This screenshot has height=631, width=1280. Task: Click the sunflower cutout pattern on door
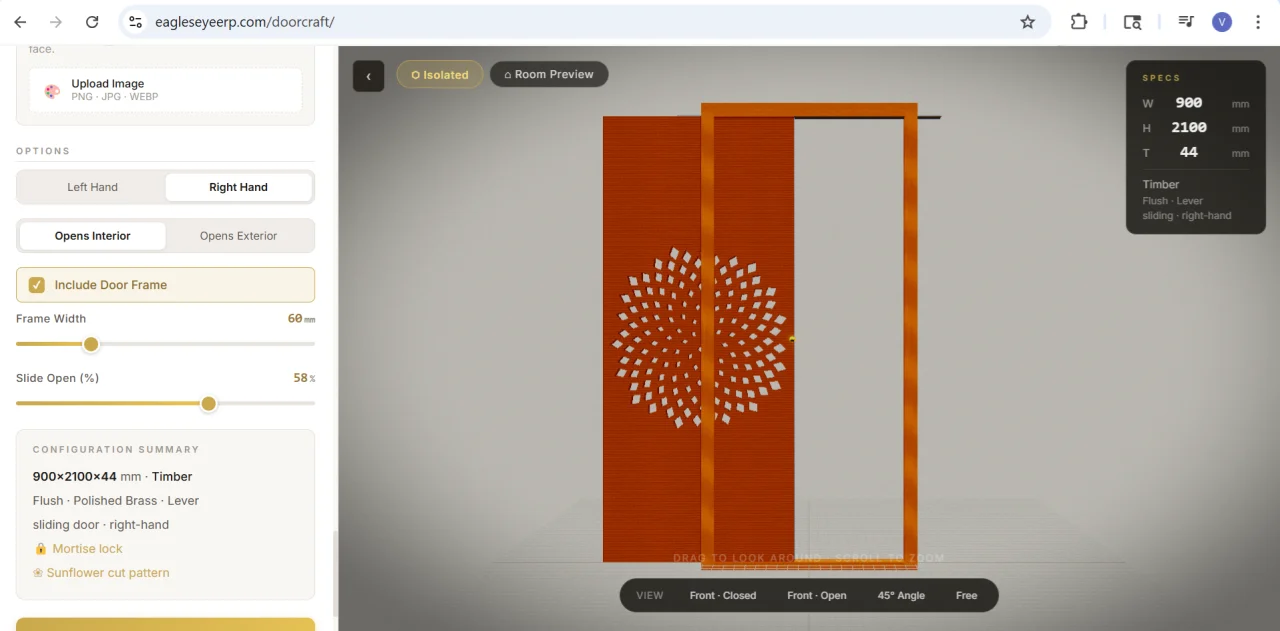(699, 338)
